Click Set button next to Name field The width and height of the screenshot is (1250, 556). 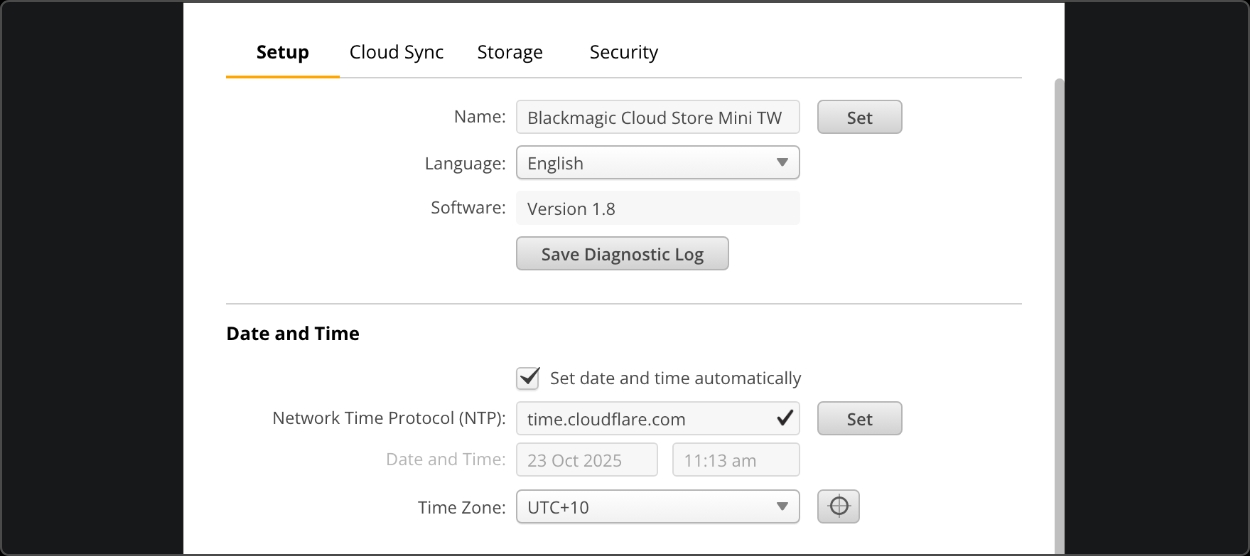pyautogui.click(x=859, y=117)
